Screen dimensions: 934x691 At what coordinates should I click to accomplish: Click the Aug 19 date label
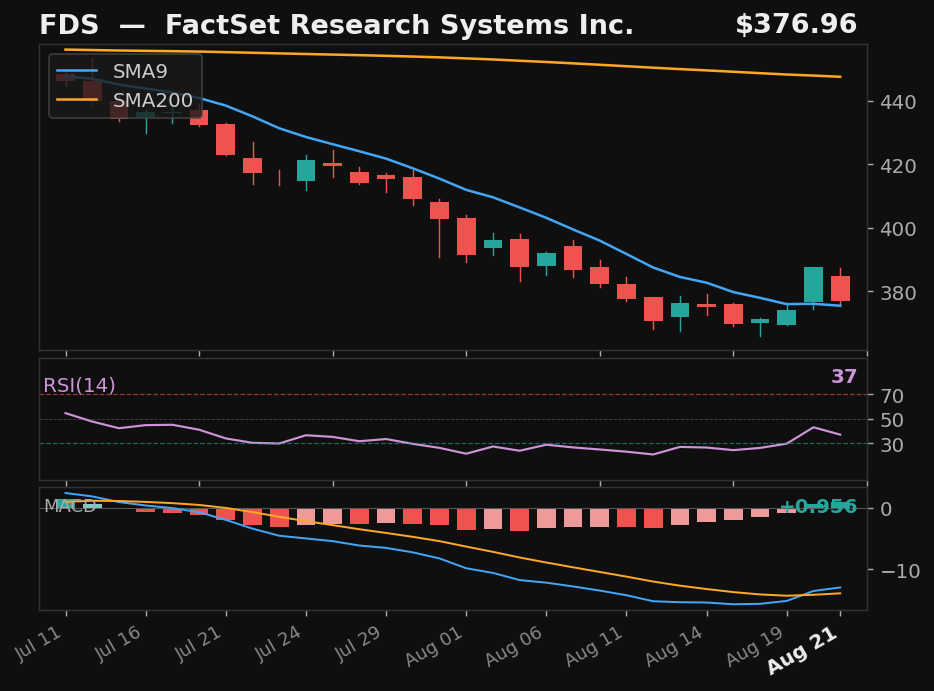pos(755,646)
